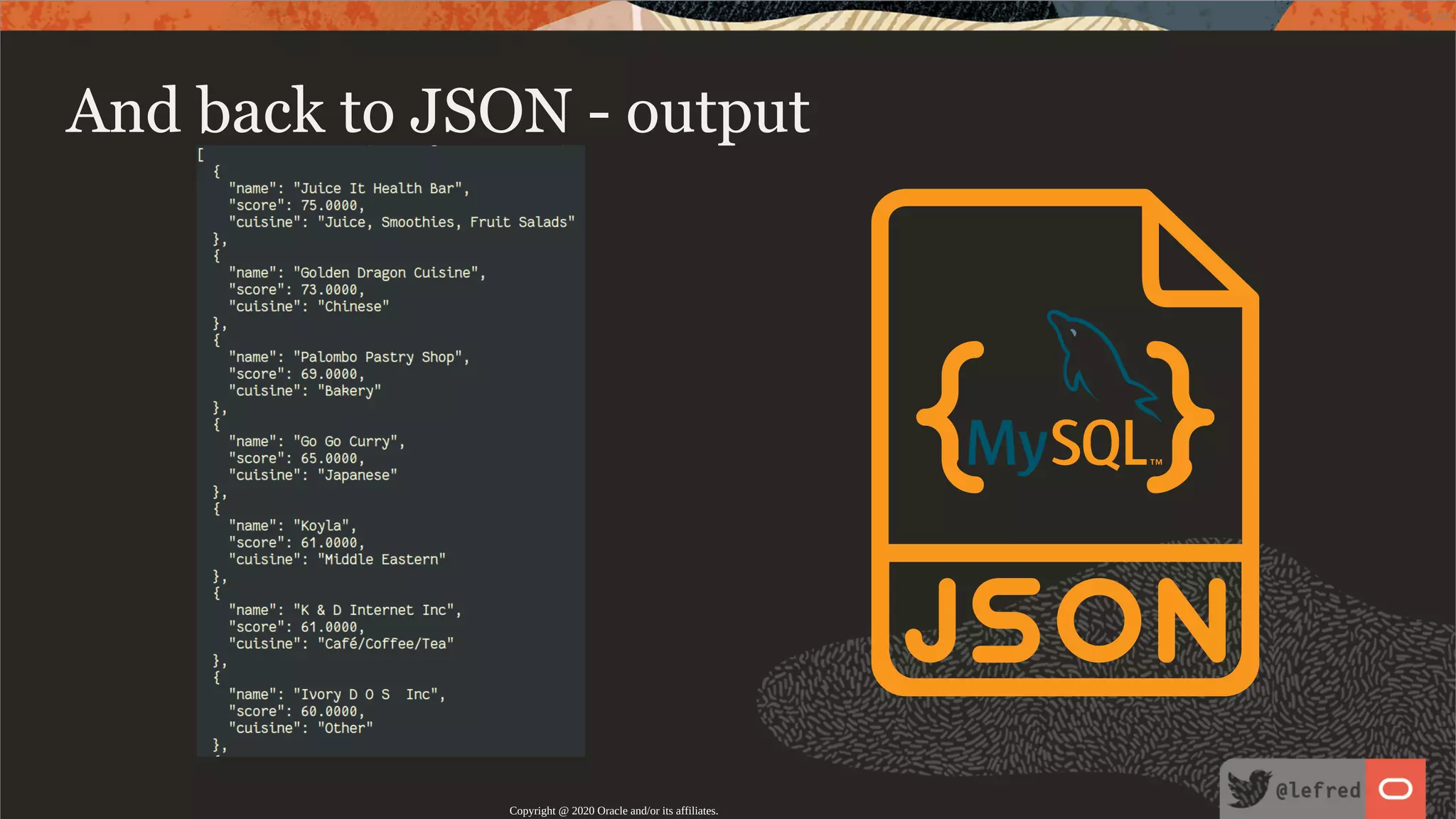Click the "Café/Coffee/Tea" cuisine value
1456x819 pixels.
(x=385, y=643)
